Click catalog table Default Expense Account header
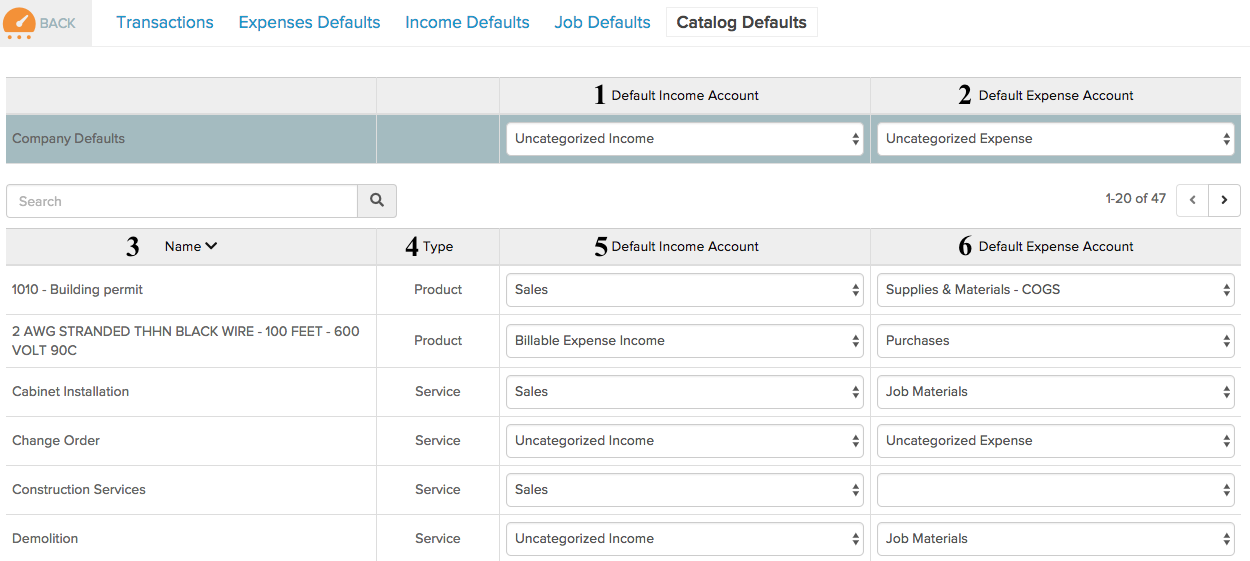1250x561 pixels. pos(1056,246)
